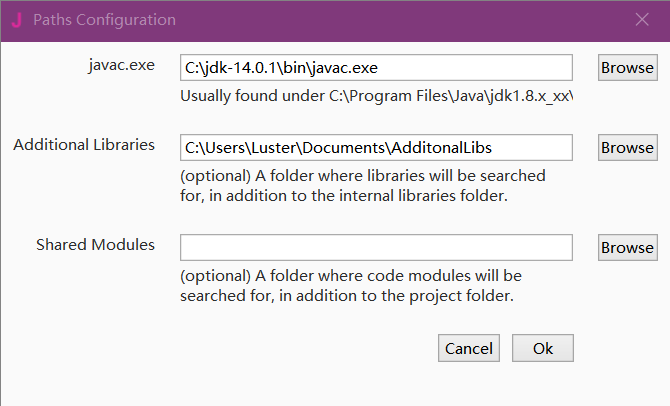670x406 pixels.
Task: Click the J application icon in title bar
Action: [17, 20]
